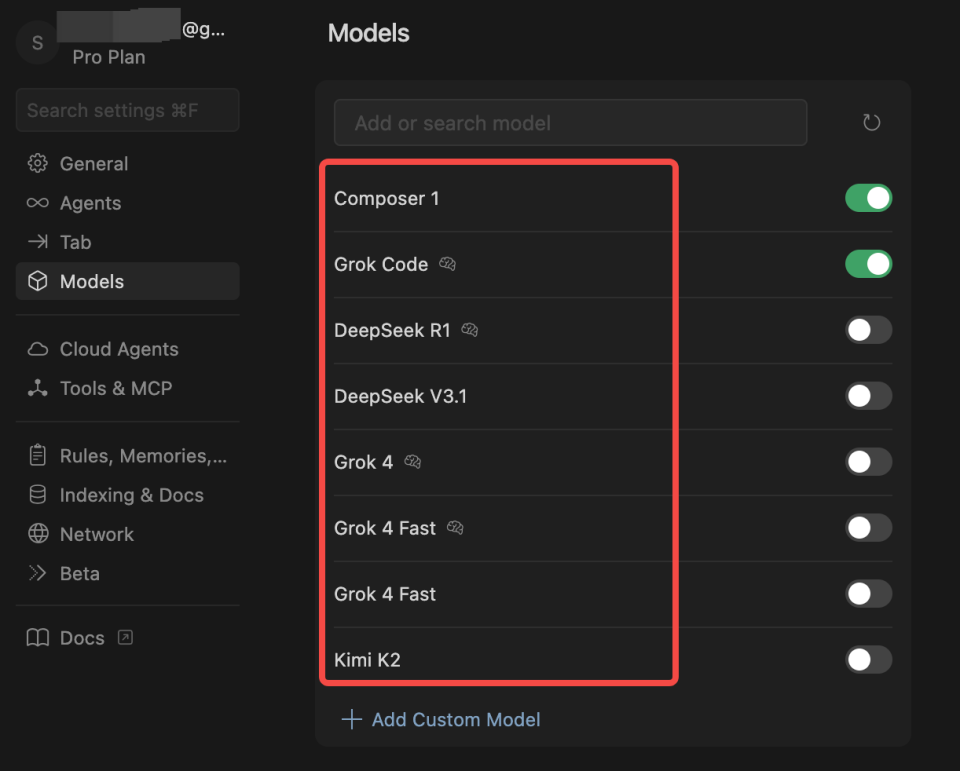Click the refresh models icon
This screenshot has width=960, height=771.
coord(871,123)
